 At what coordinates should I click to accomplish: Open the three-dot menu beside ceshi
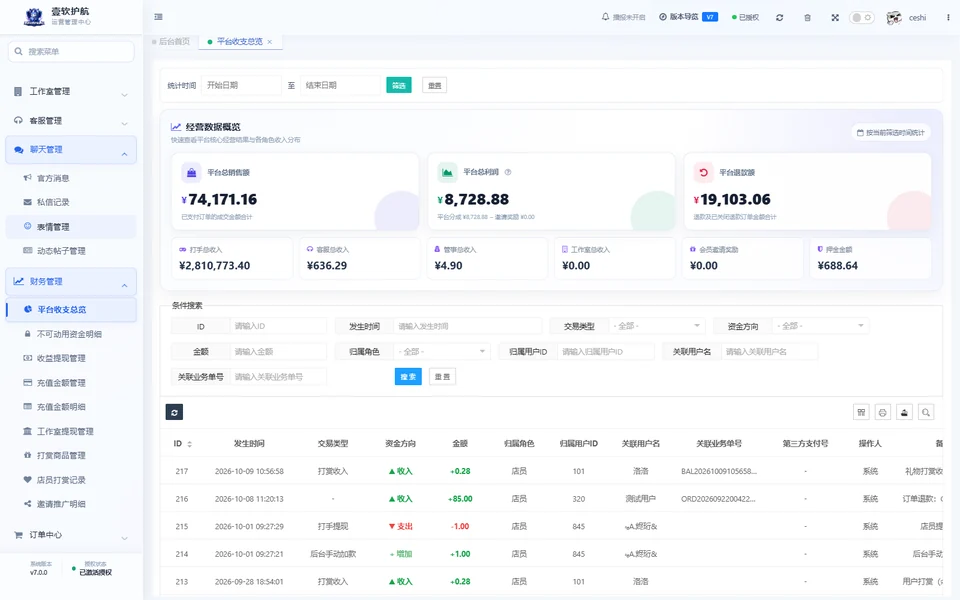pos(948,18)
